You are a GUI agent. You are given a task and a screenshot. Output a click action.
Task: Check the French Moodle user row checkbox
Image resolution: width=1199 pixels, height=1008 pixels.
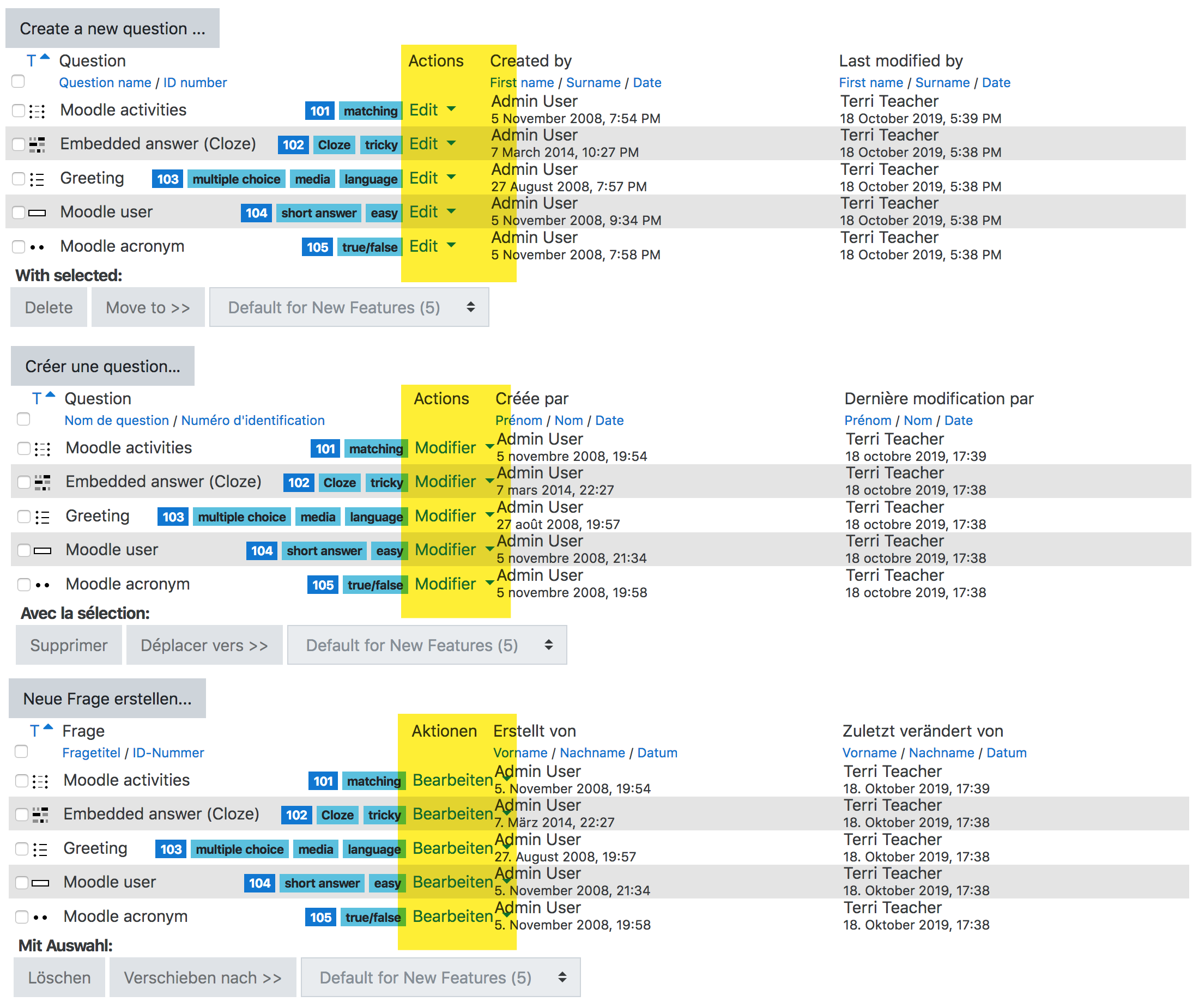23,550
